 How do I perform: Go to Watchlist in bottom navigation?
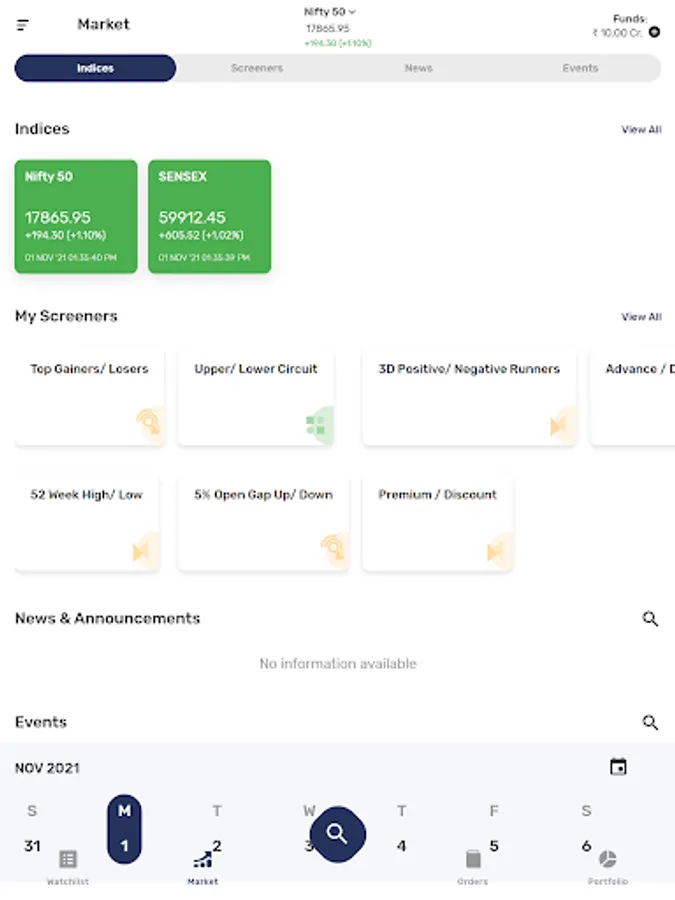68,866
